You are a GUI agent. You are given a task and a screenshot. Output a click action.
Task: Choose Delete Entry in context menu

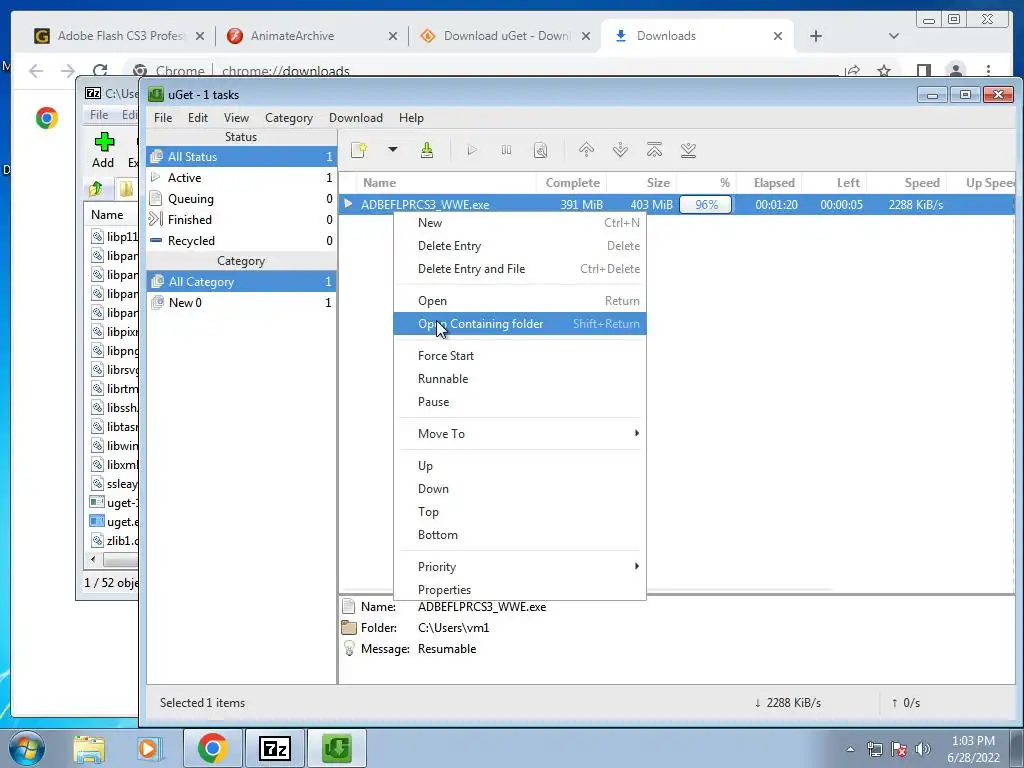point(520,246)
